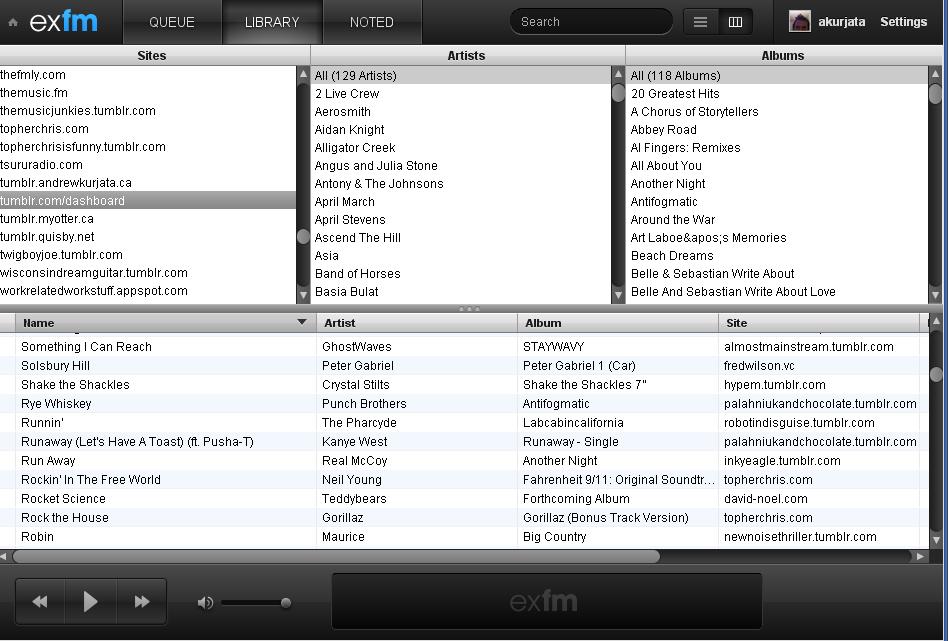Select site topherchris.com in Sites list
This screenshot has width=948, height=641.
point(148,129)
